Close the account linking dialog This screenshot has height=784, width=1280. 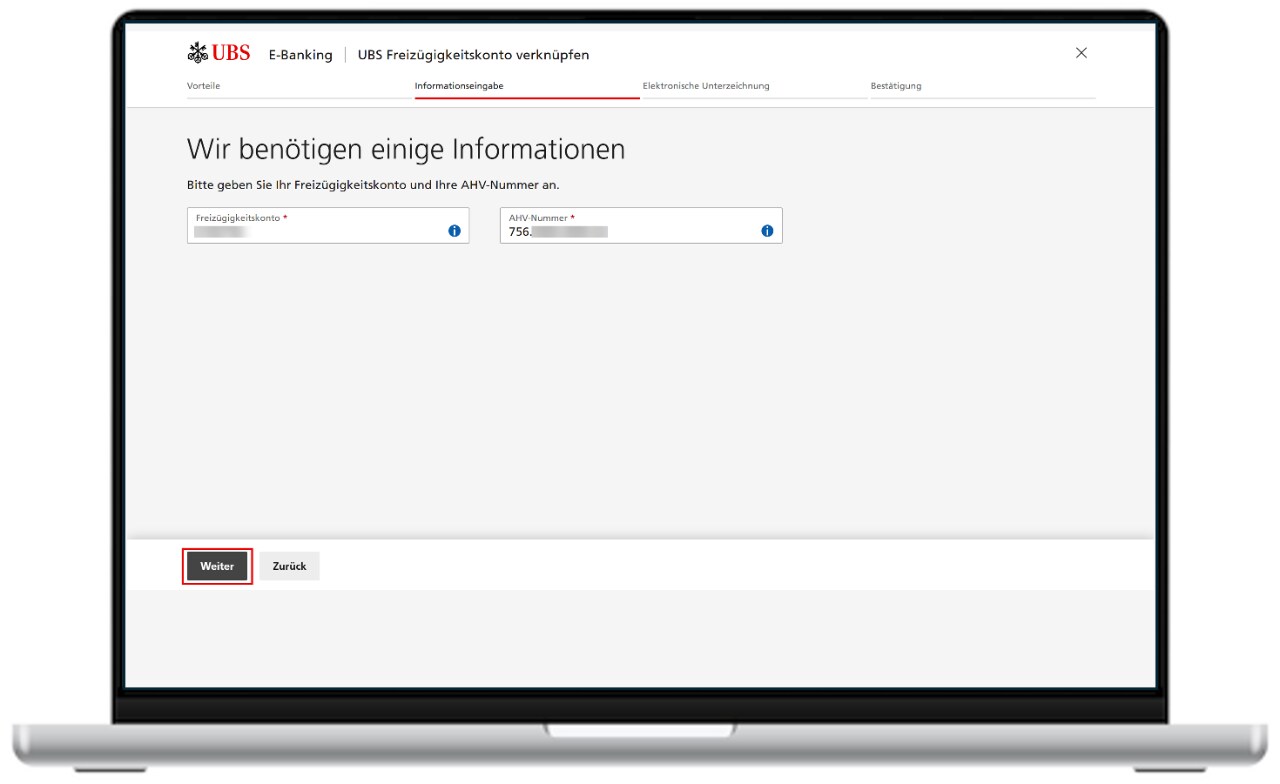tap(1081, 53)
